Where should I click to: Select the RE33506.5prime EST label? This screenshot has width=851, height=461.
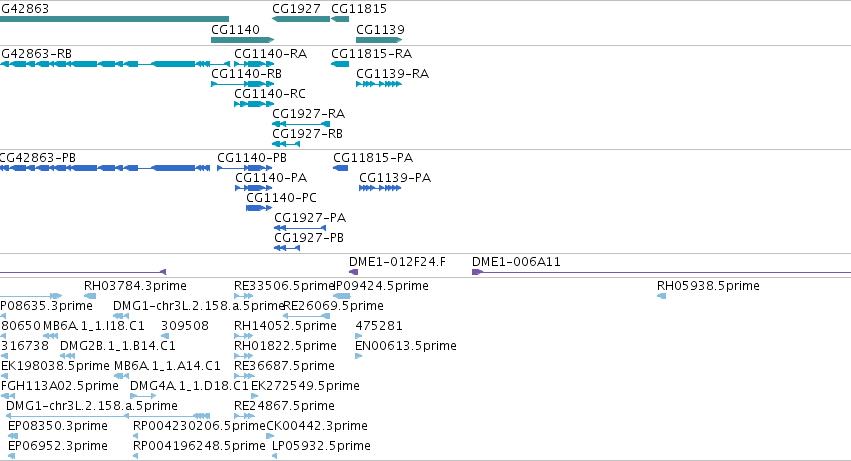tap(284, 286)
